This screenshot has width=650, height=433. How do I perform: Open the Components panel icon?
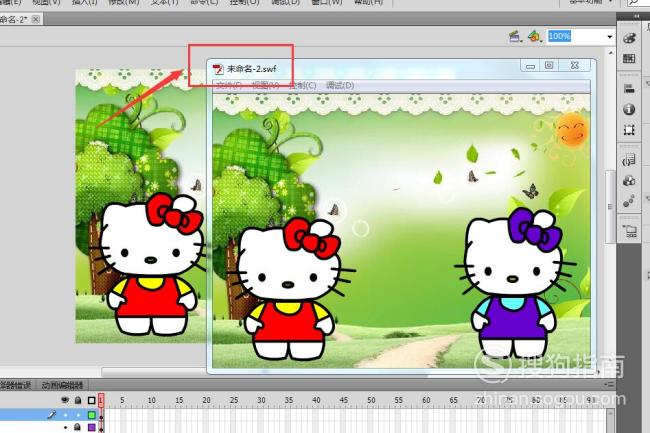pos(629,181)
